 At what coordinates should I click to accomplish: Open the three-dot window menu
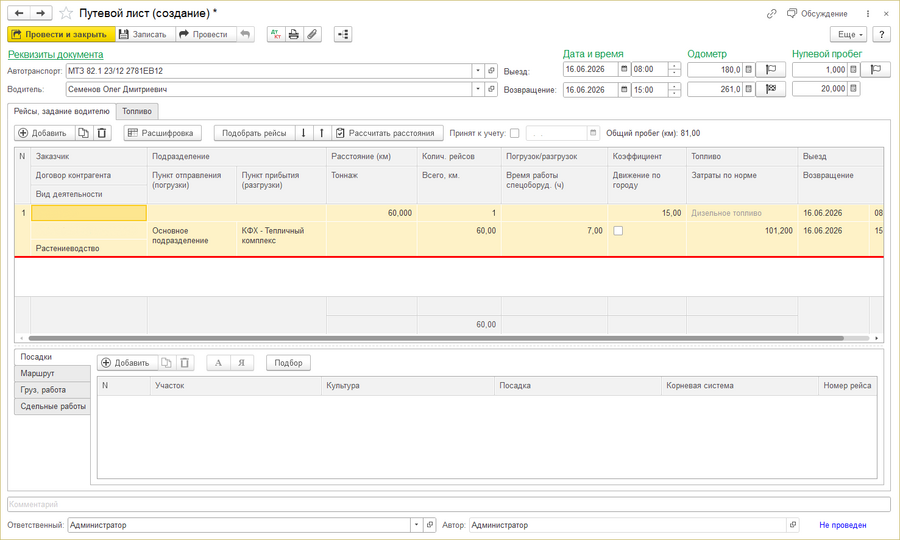click(868, 14)
